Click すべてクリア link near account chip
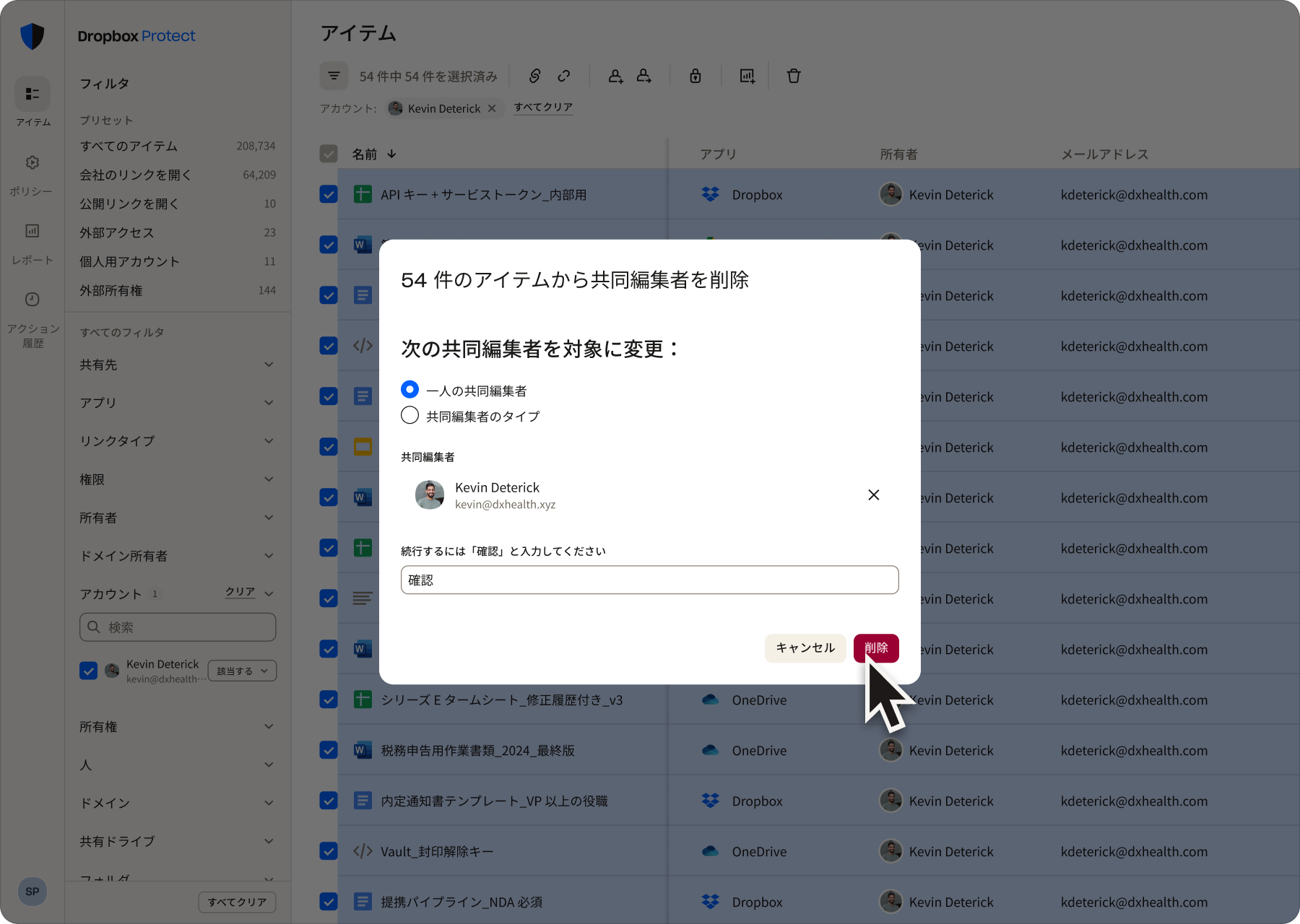Image resolution: width=1300 pixels, height=924 pixels. (x=543, y=108)
